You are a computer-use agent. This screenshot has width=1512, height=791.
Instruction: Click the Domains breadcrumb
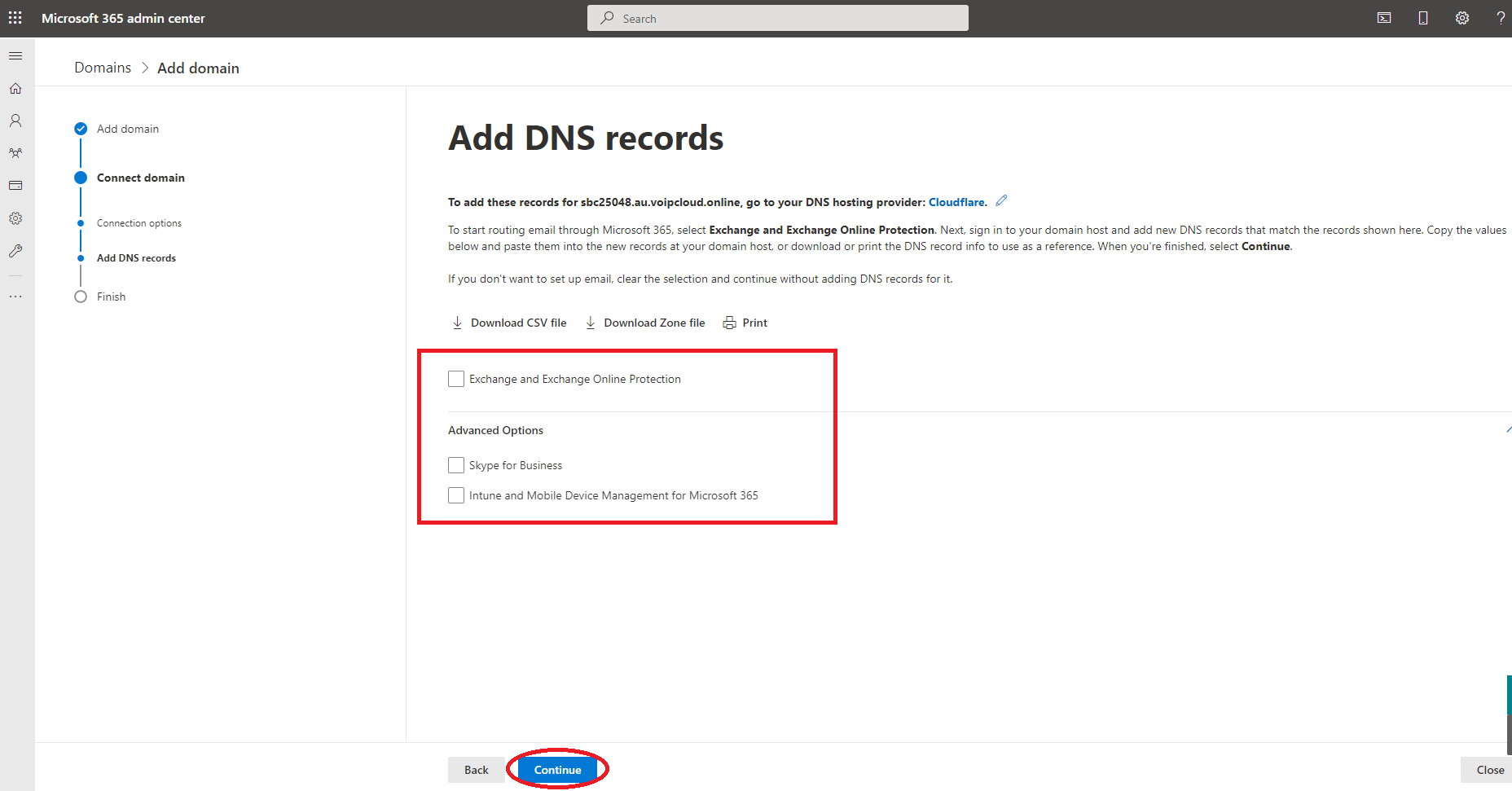tap(103, 68)
